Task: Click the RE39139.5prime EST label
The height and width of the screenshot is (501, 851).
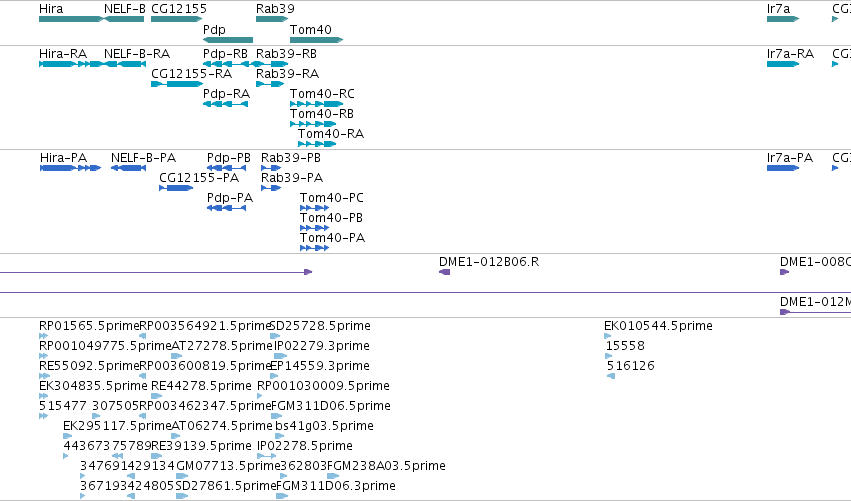Action: [x=201, y=447]
